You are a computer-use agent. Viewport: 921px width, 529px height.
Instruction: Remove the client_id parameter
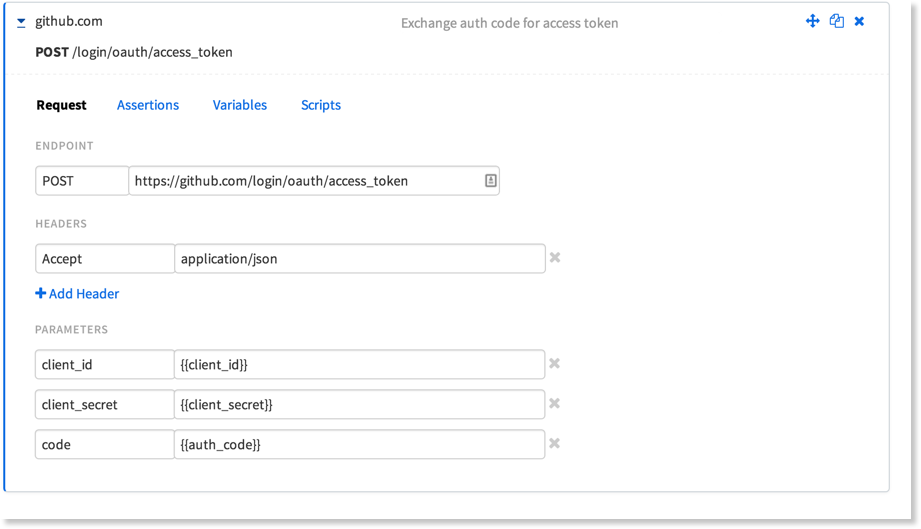coord(554,363)
